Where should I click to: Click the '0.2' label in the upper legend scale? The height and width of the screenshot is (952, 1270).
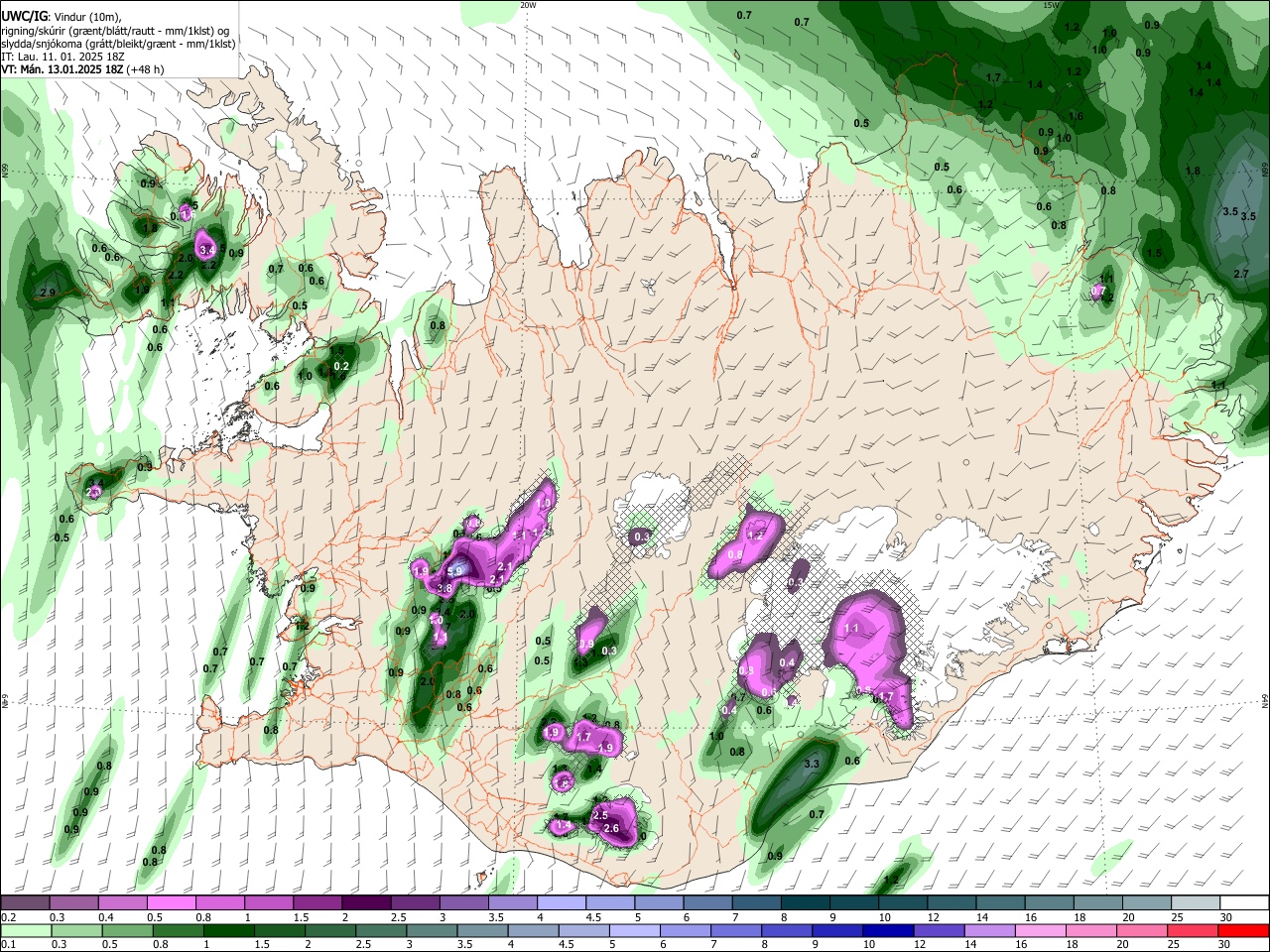(x=8, y=917)
